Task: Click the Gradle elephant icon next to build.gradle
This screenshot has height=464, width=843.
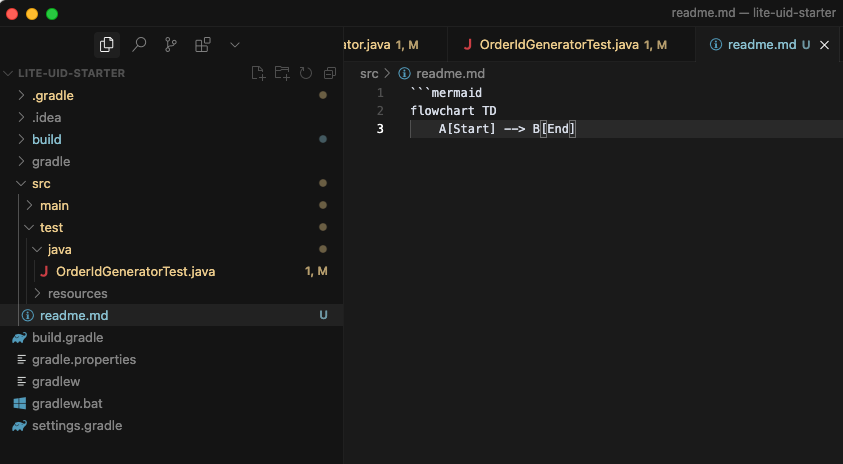Action: (20, 338)
